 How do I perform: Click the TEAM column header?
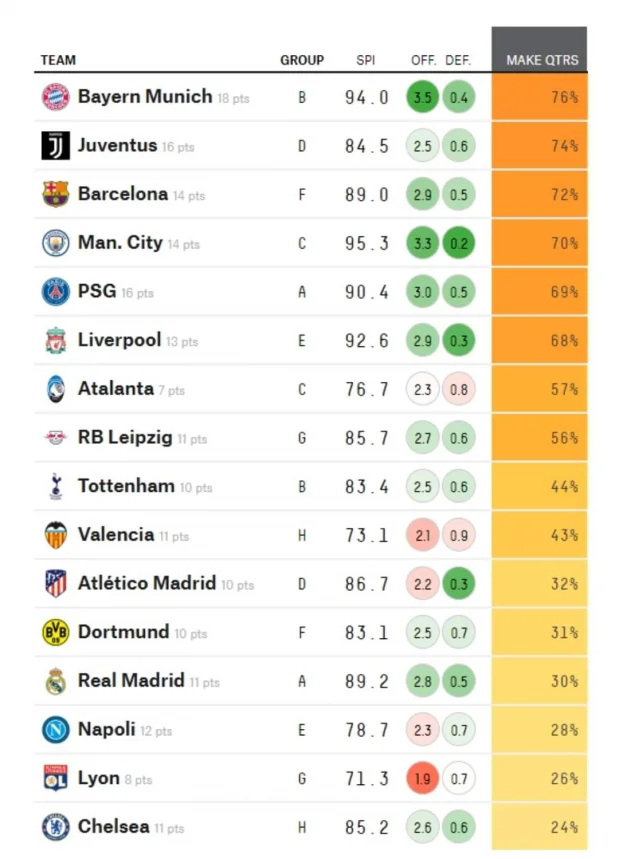58,60
